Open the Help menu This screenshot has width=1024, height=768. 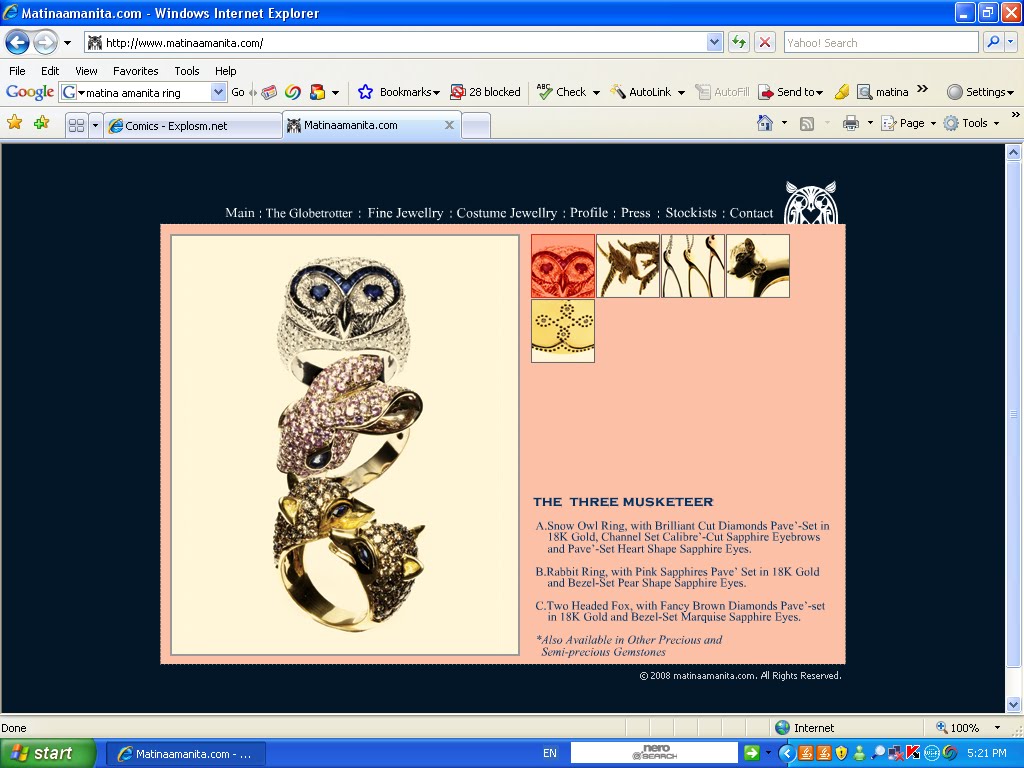(225, 71)
